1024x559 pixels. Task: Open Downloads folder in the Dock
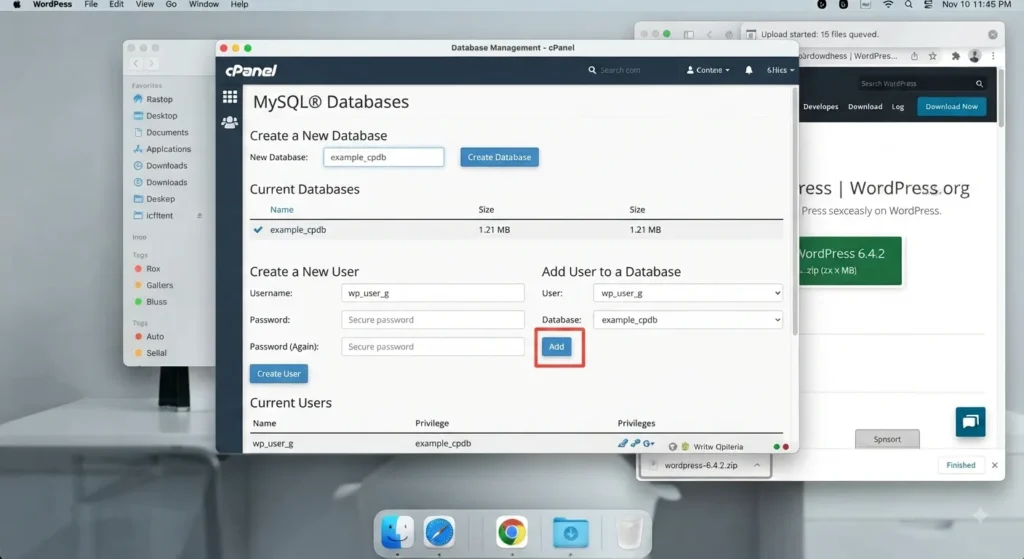click(570, 533)
